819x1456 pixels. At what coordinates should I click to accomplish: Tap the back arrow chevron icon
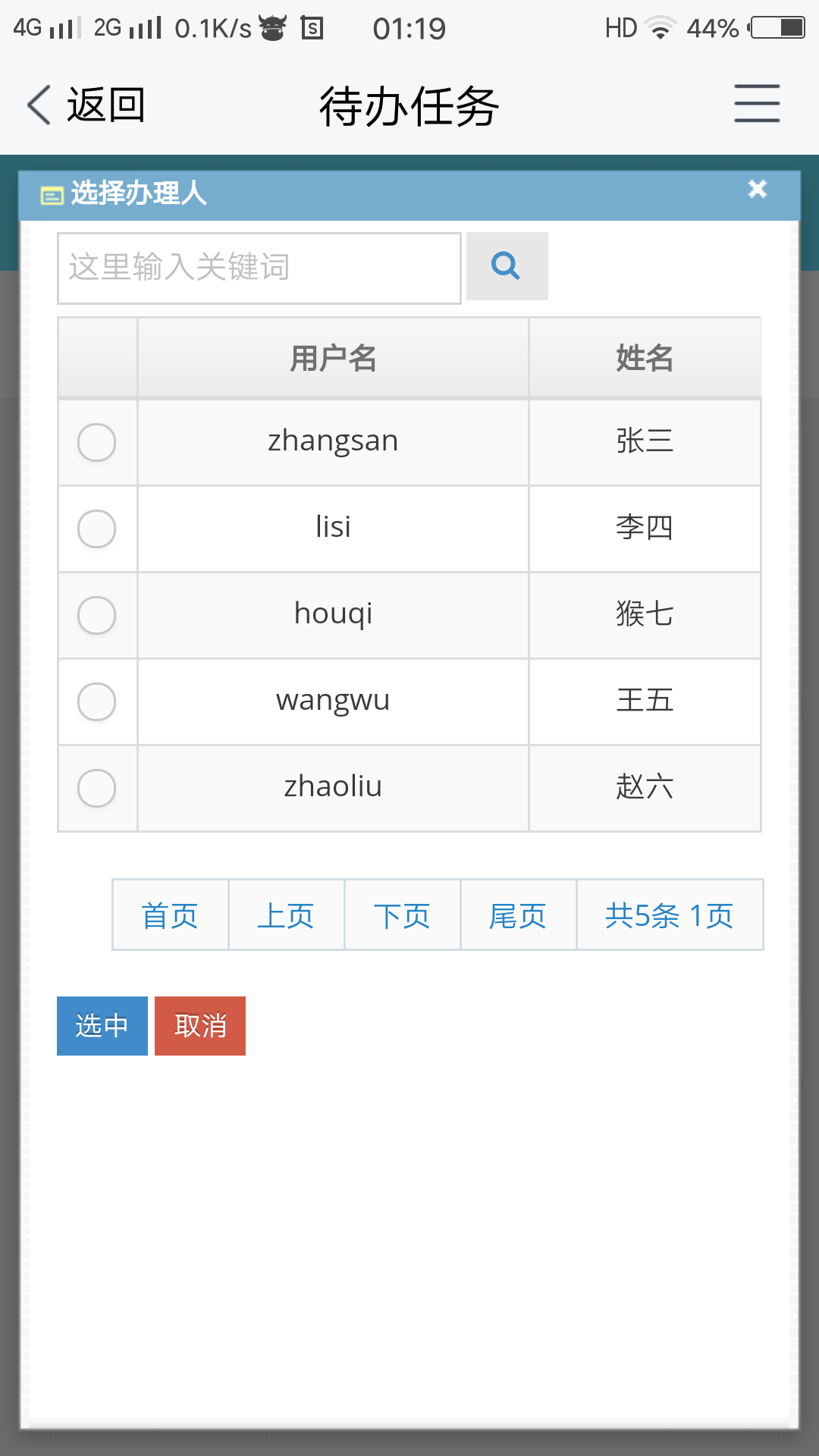[39, 105]
